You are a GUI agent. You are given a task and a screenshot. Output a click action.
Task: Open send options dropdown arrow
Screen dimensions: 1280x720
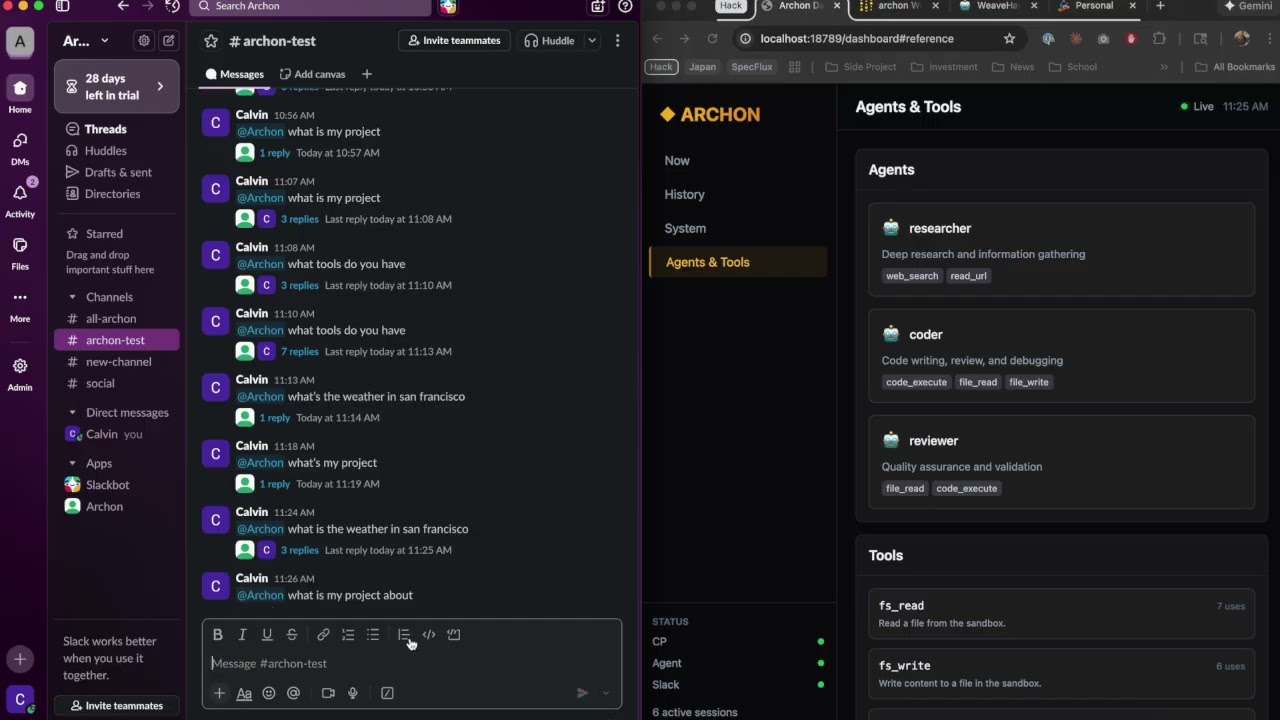[605, 693]
